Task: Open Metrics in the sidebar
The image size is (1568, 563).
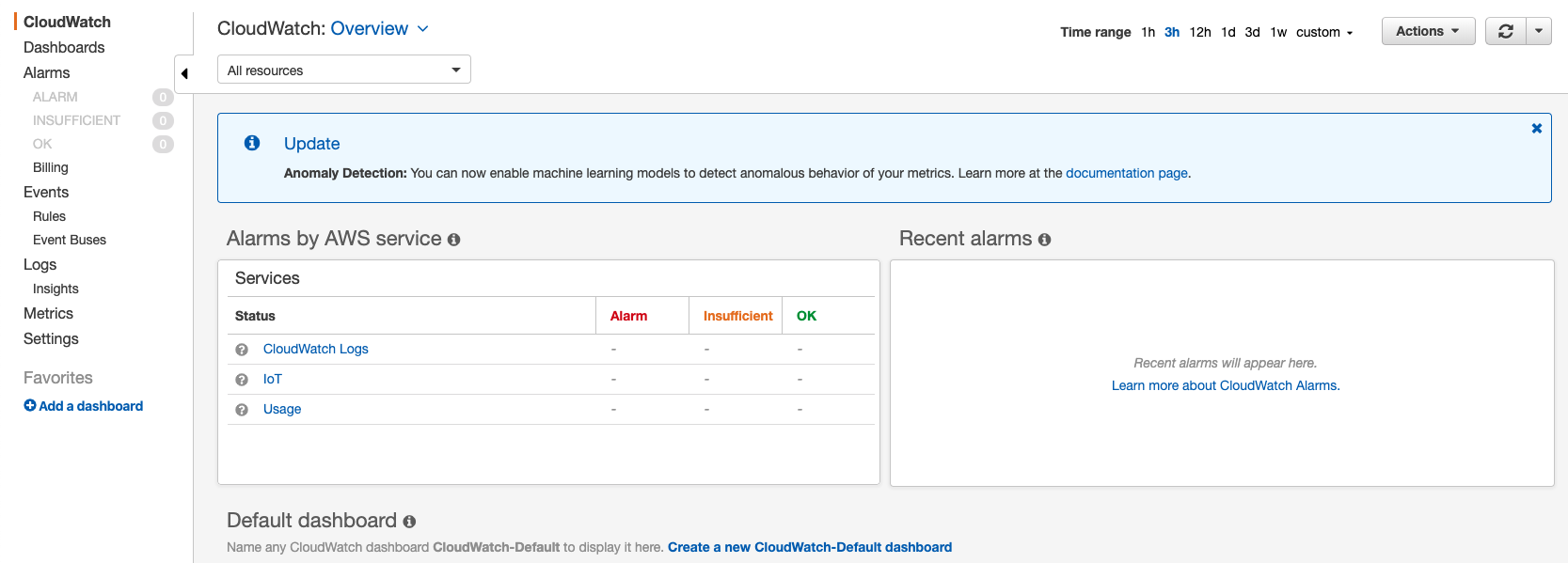Action: (48, 313)
